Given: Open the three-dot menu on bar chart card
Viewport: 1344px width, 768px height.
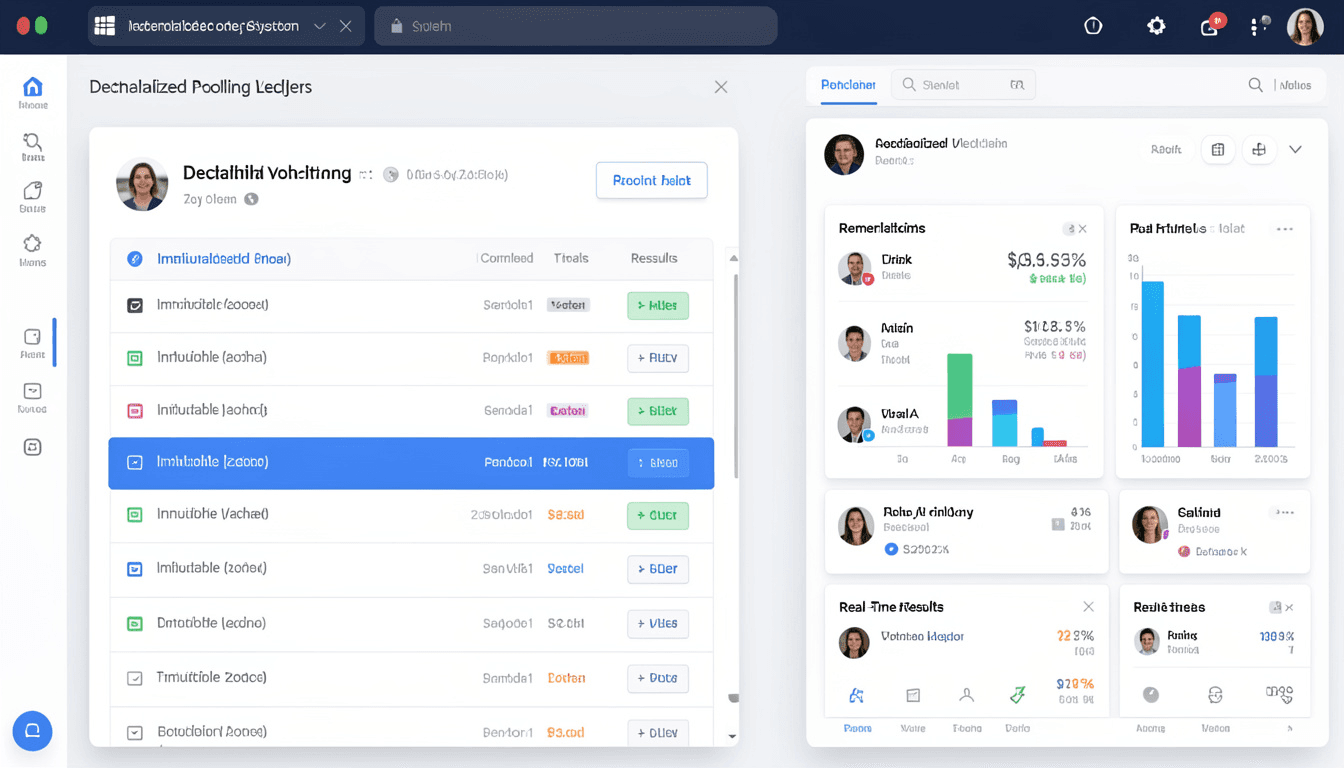Looking at the screenshot, I should 1285,229.
